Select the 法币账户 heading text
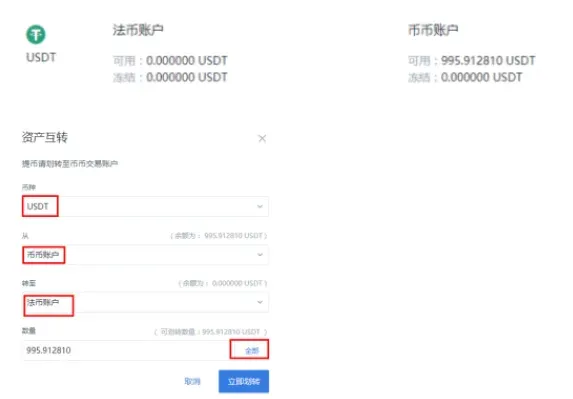Image resolution: width=573 pixels, height=399 pixels. click(138, 30)
